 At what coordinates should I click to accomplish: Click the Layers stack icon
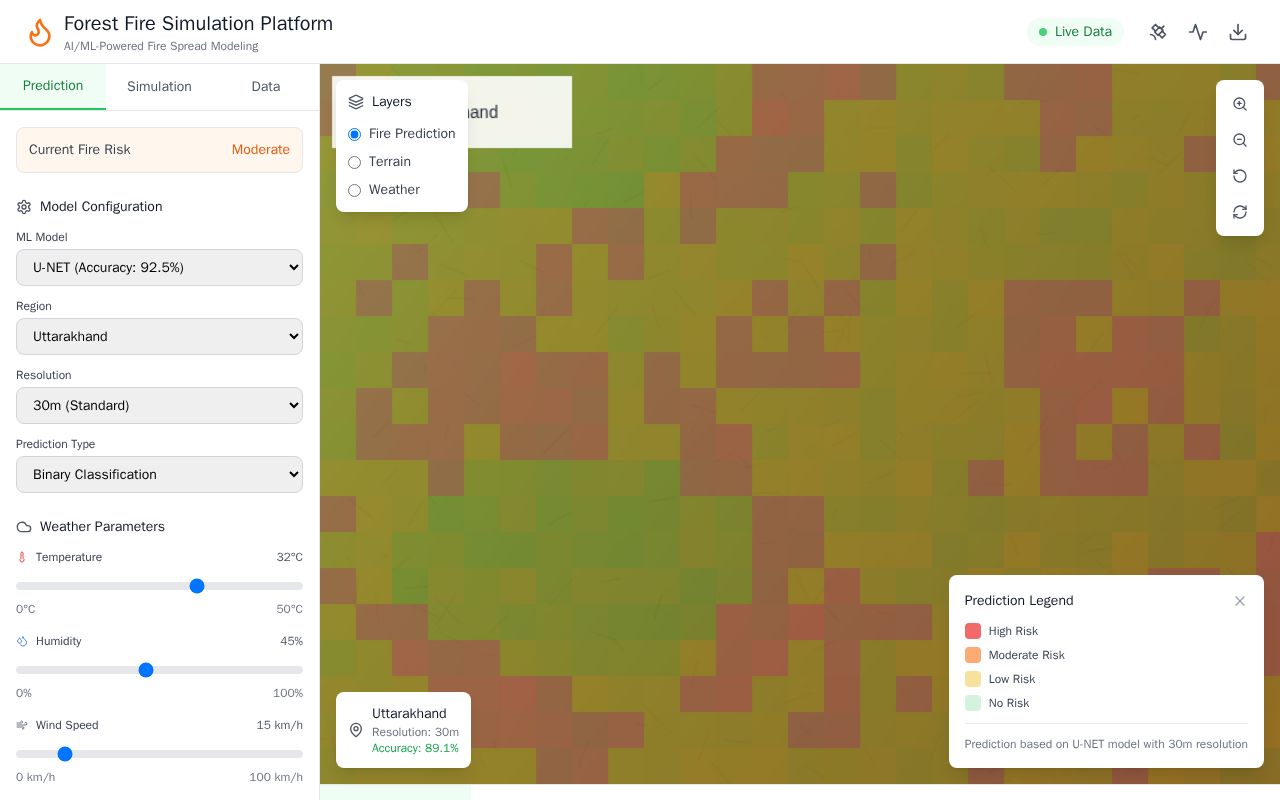356,102
